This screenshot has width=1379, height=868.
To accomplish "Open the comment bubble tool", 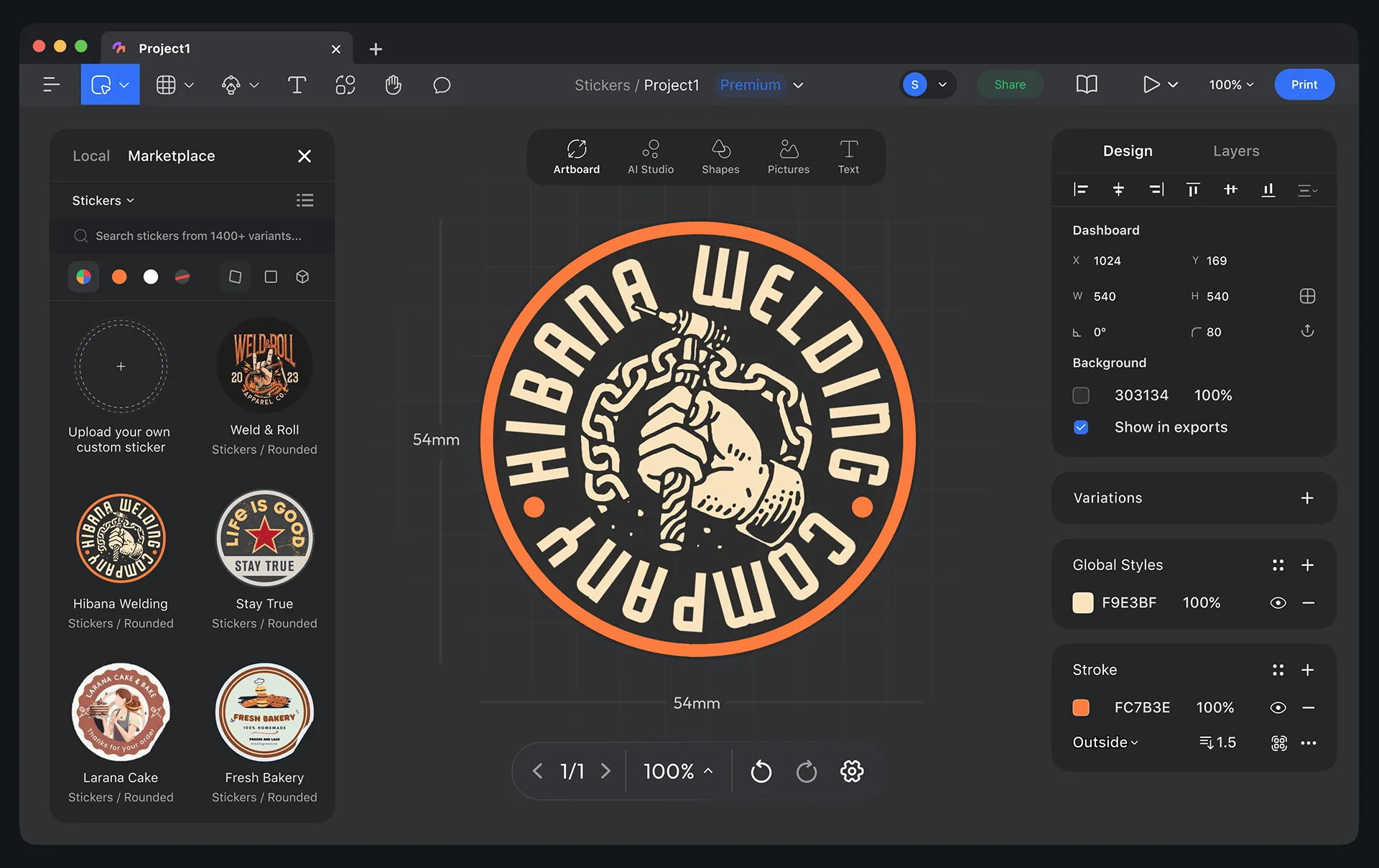I will [x=442, y=85].
